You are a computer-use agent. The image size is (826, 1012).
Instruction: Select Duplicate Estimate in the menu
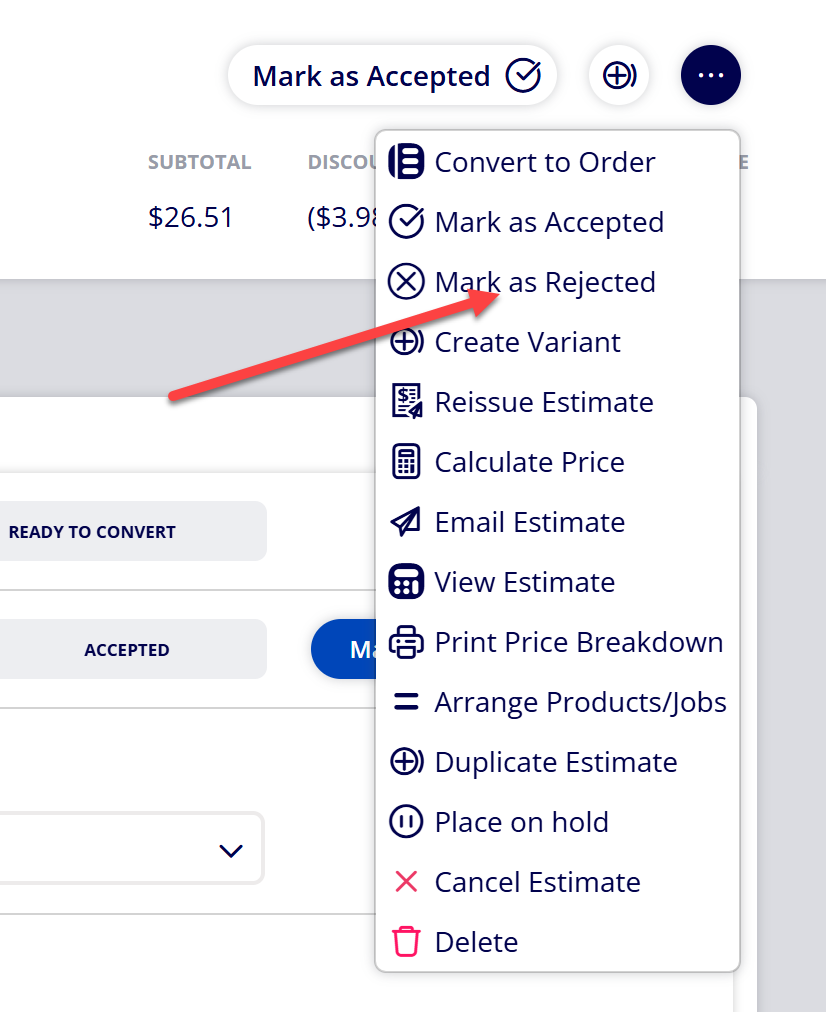point(558,762)
